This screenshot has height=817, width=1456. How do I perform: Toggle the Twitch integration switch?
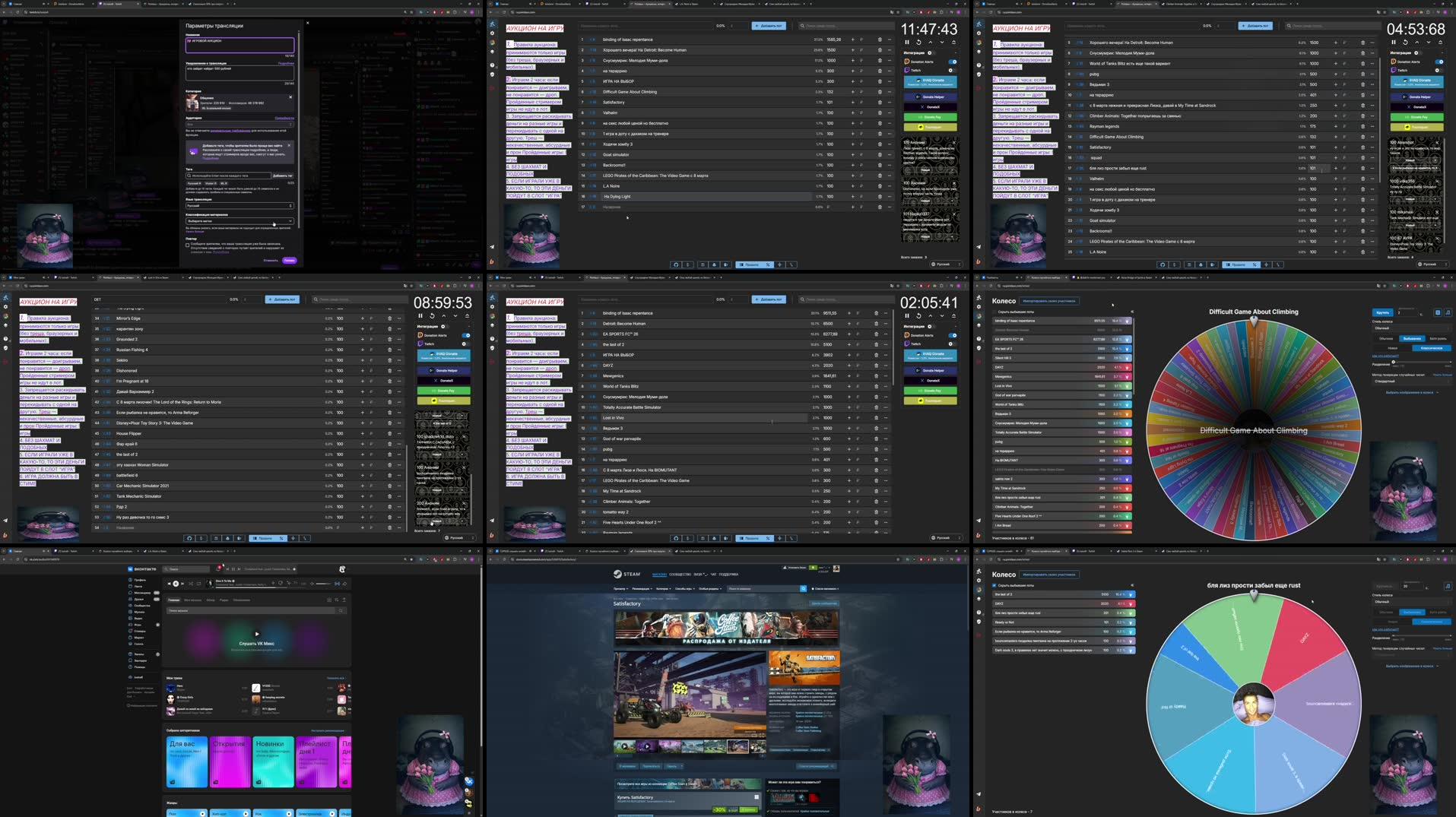[952, 70]
